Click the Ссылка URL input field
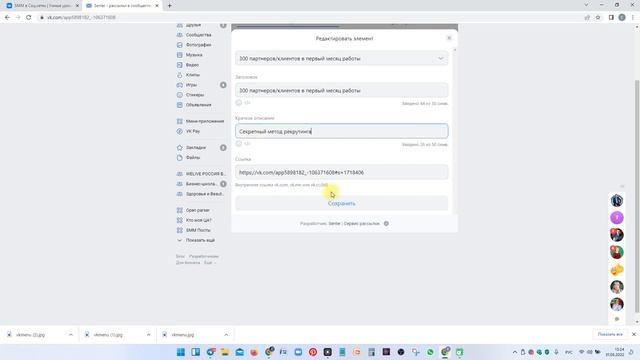Viewport: 640px width, 360px height. pyautogui.click(x=342, y=172)
